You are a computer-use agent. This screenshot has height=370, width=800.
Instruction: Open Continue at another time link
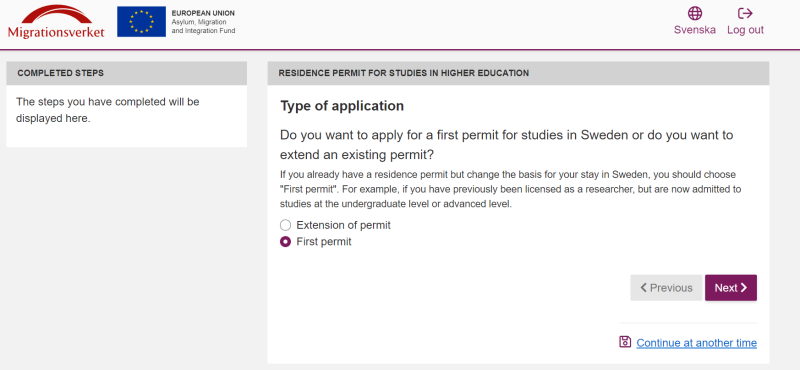coord(696,343)
